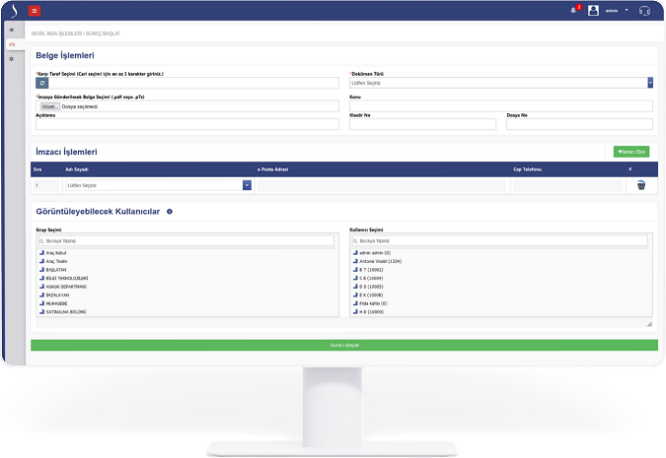
Task: Open the settings gear in left sidebar
Action: pyautogui.click(x=11, y=59)
